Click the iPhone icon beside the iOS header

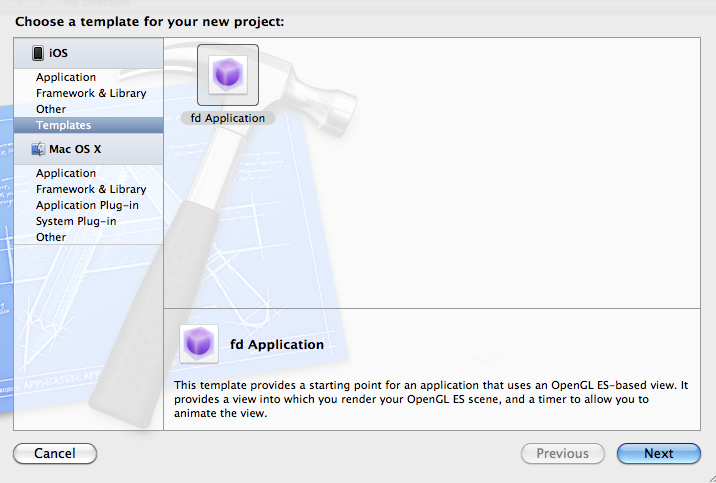tap(38, 53)
